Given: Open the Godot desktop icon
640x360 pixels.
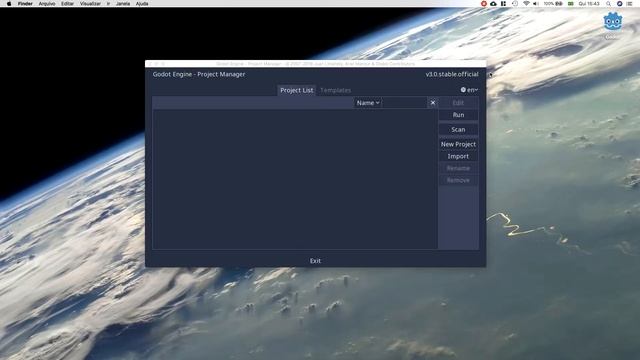Looking at the screenshot, I should coord(612,22).
